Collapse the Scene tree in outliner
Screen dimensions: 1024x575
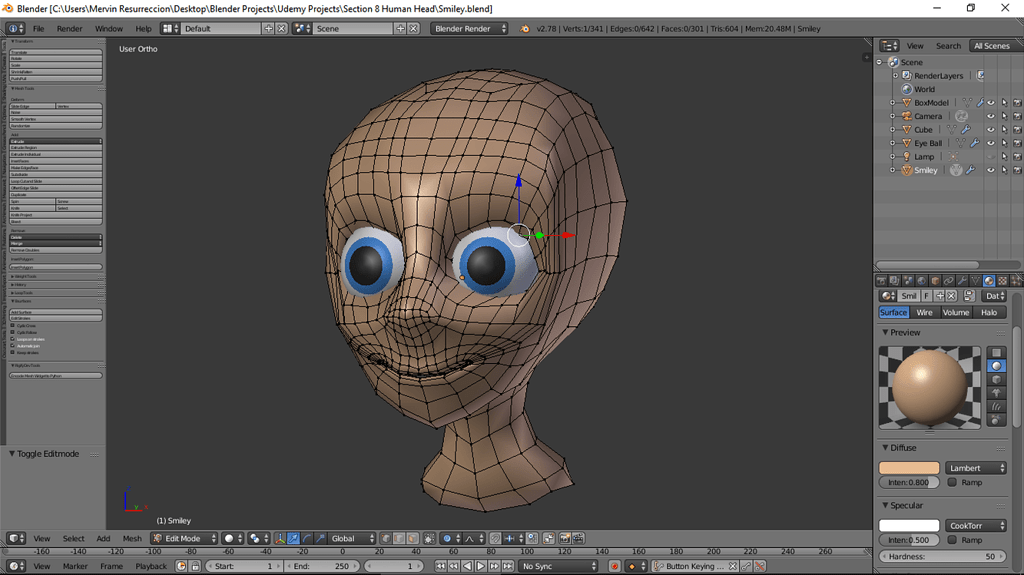879,62
